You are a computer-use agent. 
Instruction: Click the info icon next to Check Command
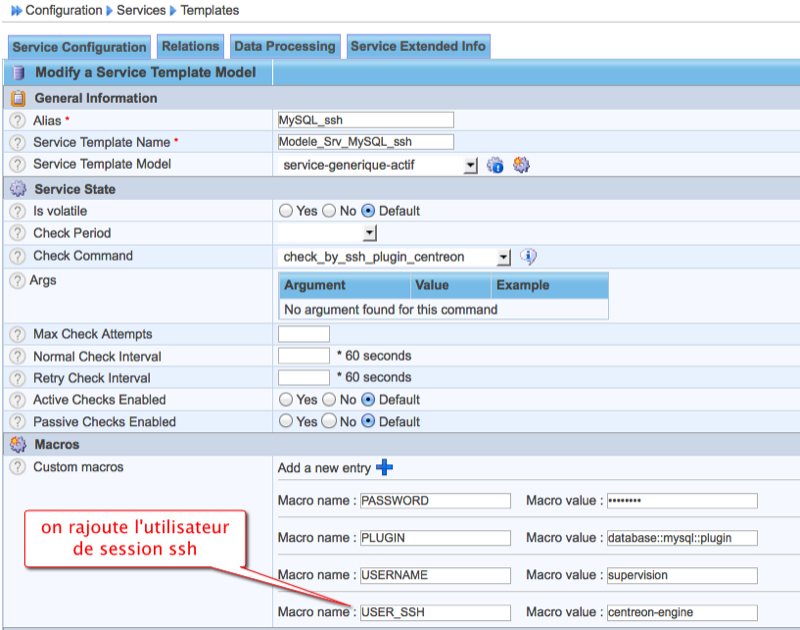coord(529,257)
